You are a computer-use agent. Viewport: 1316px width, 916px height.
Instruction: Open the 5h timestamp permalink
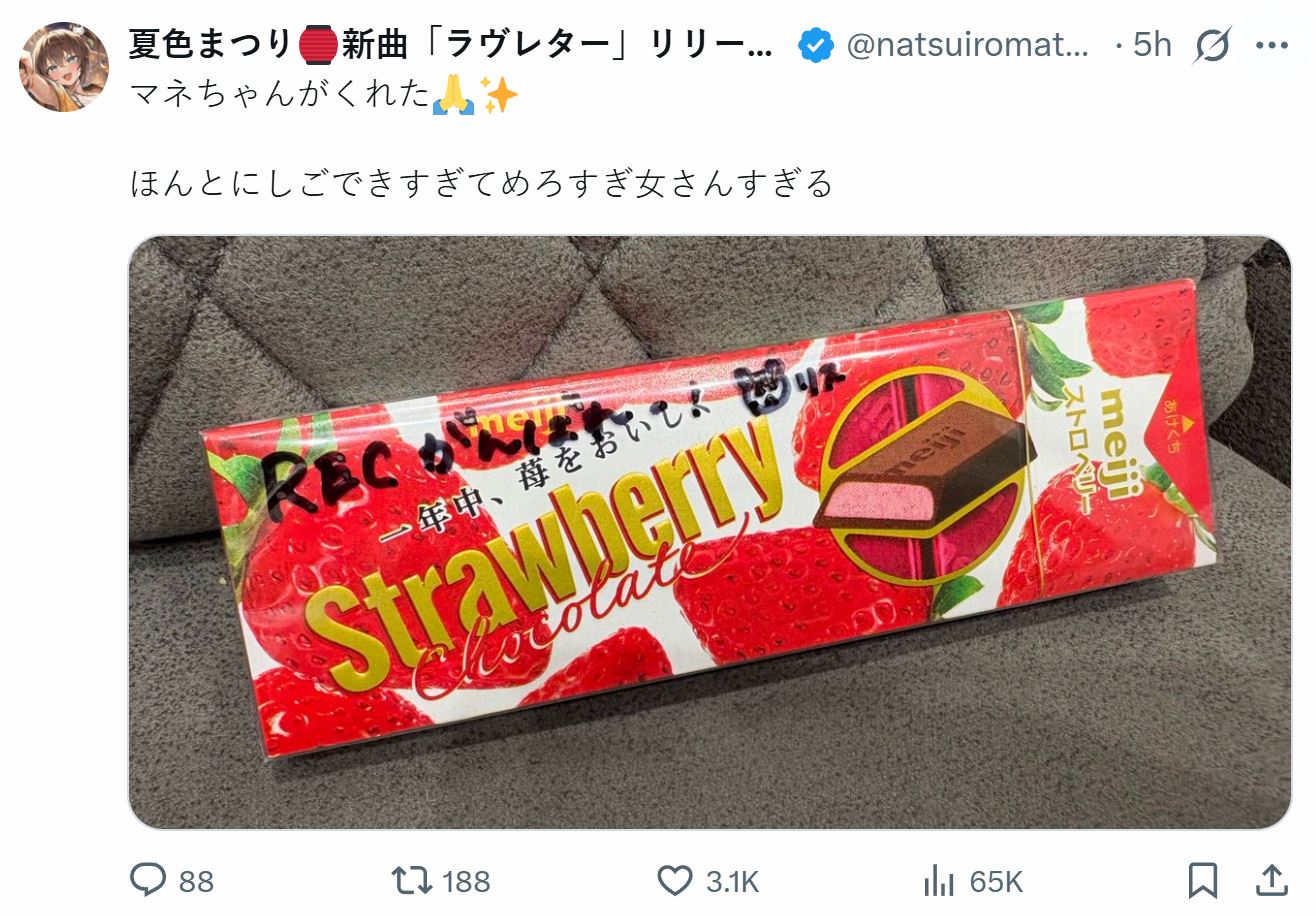[1152, 45]
